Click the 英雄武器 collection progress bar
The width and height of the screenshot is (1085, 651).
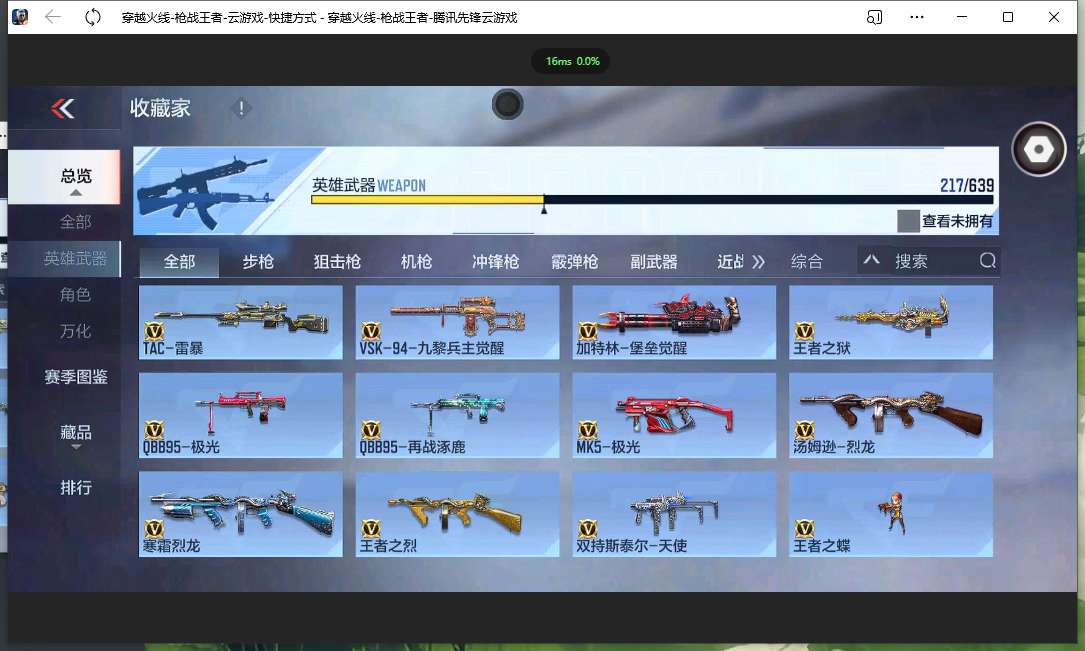(x=653, y=200)
